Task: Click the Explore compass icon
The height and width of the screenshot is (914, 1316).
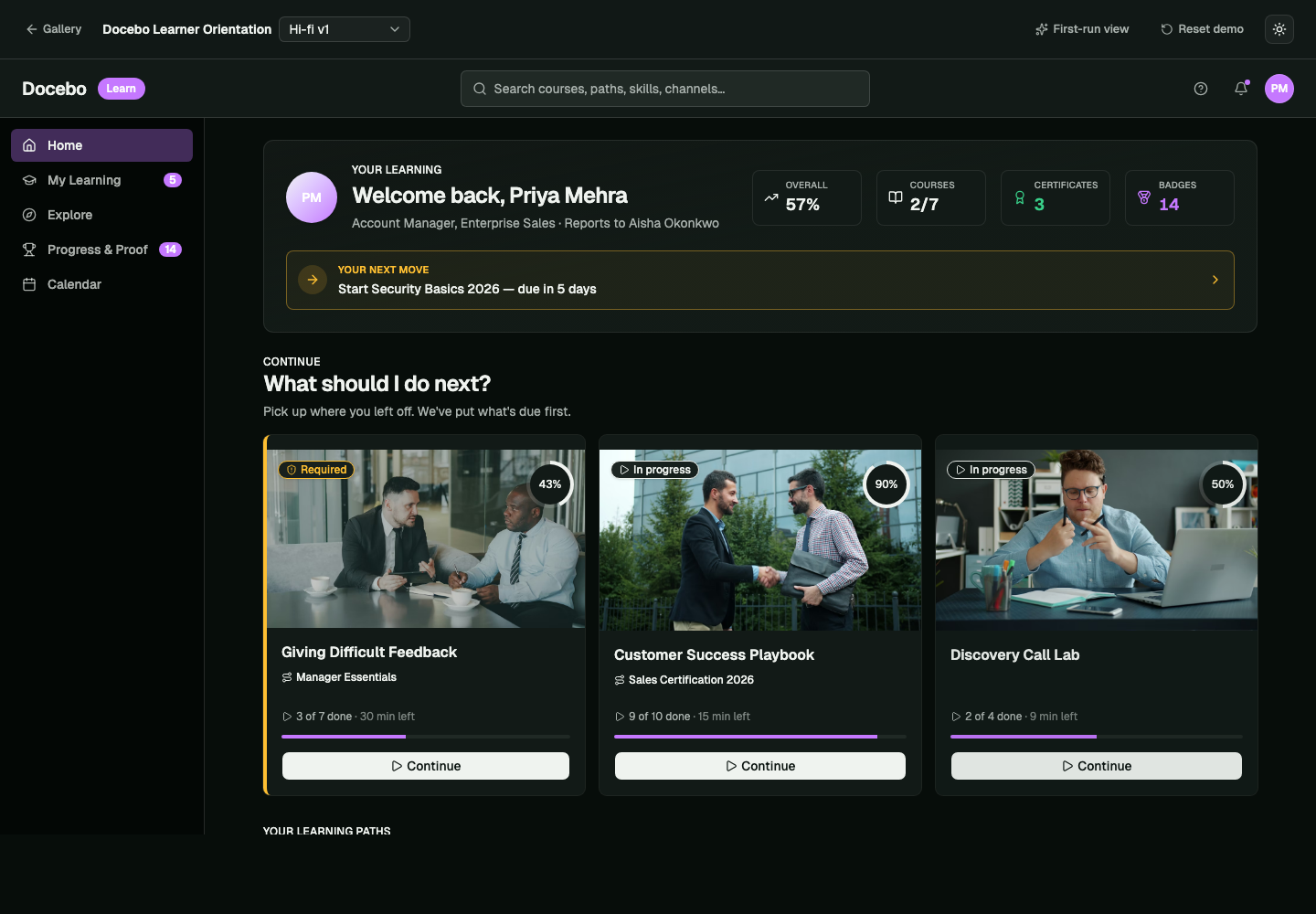Action: [29, 215]
